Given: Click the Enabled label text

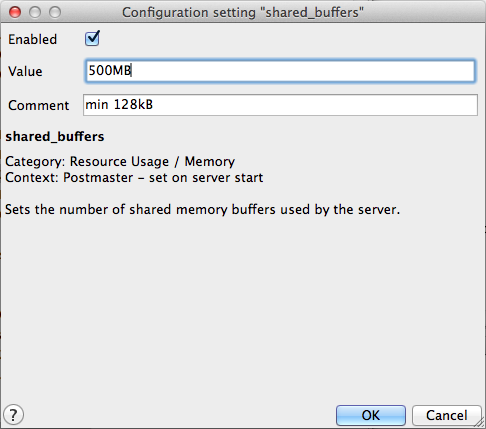Looking at the screenshot, I should (33, 39).
